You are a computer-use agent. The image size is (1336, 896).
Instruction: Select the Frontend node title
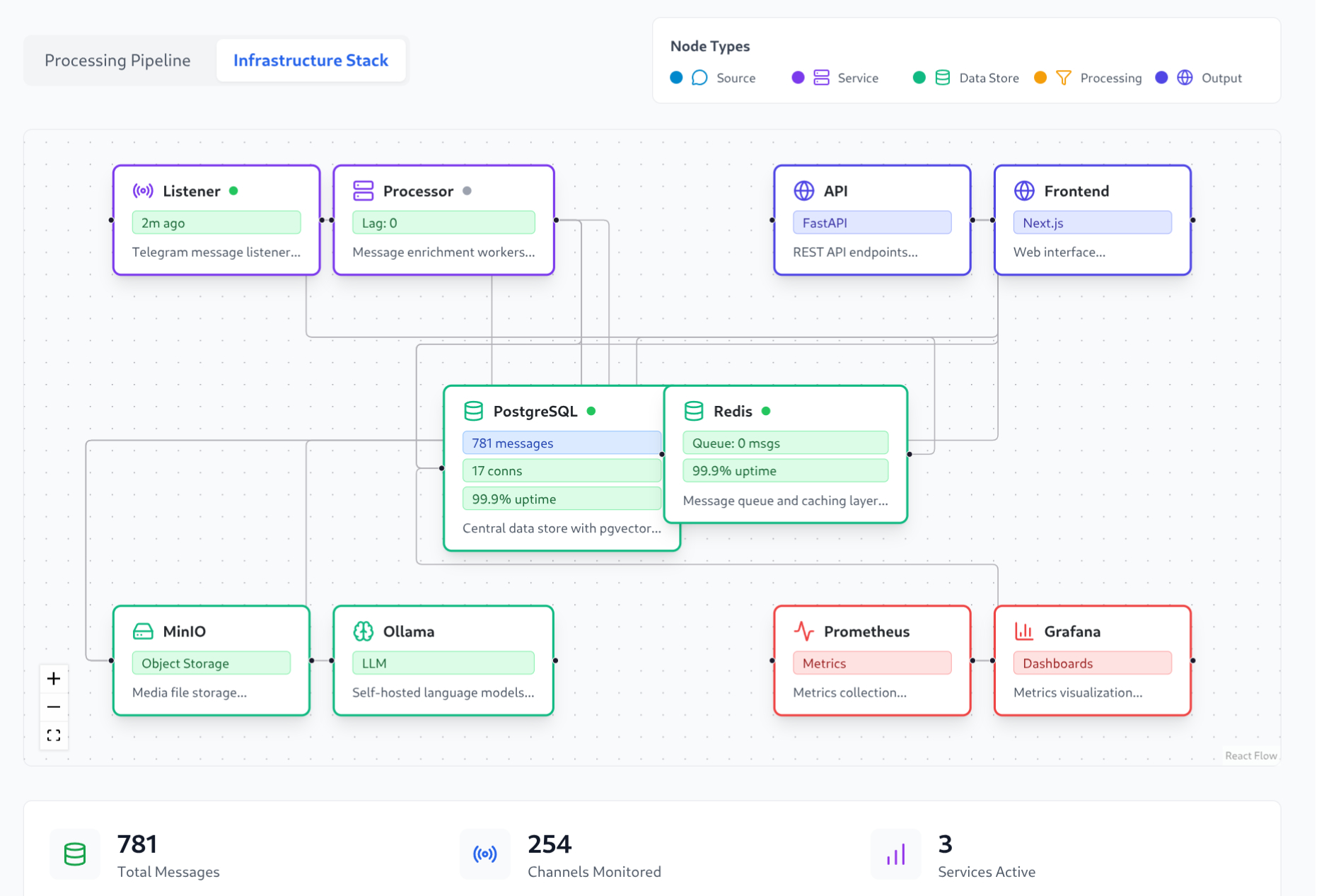point(1076,191)
